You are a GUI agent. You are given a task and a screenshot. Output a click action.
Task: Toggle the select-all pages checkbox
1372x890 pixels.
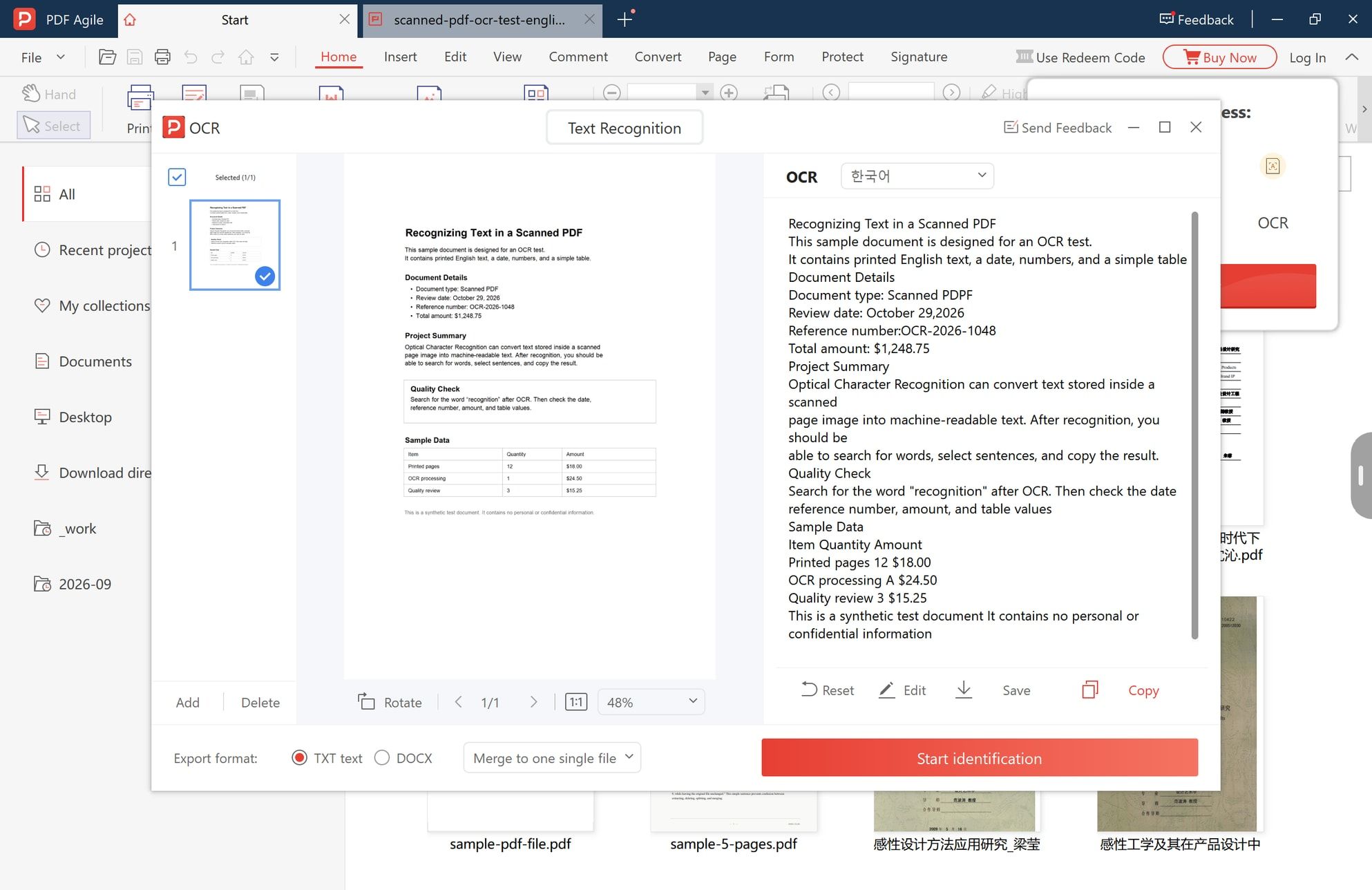pos(177,177)
